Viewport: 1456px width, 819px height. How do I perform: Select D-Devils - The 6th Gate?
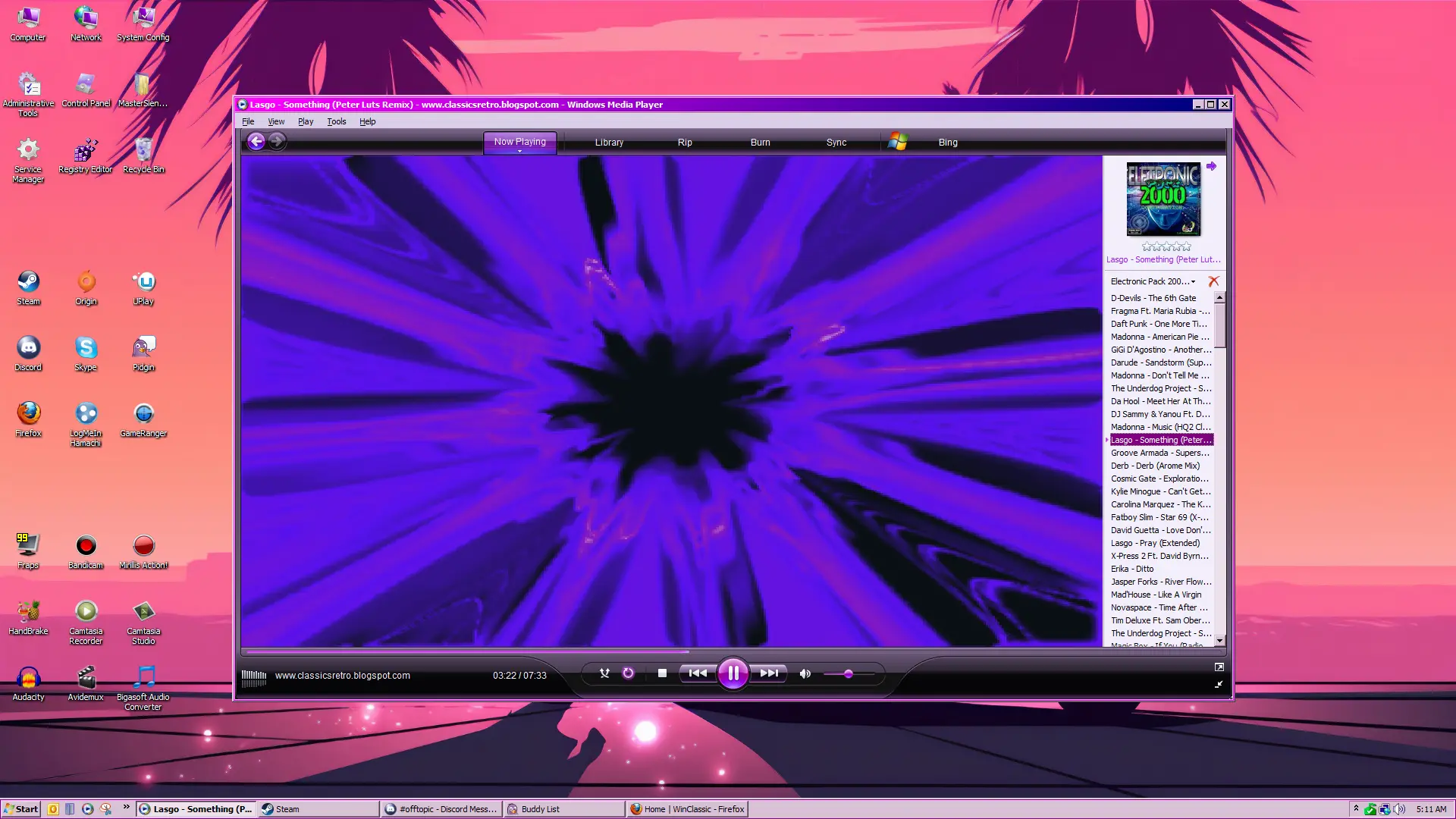(x=1160, y=298)
